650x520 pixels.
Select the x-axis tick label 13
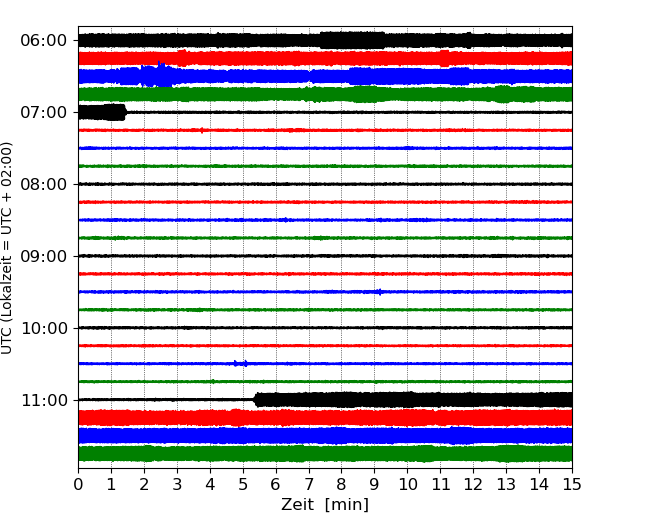(506, 484)
